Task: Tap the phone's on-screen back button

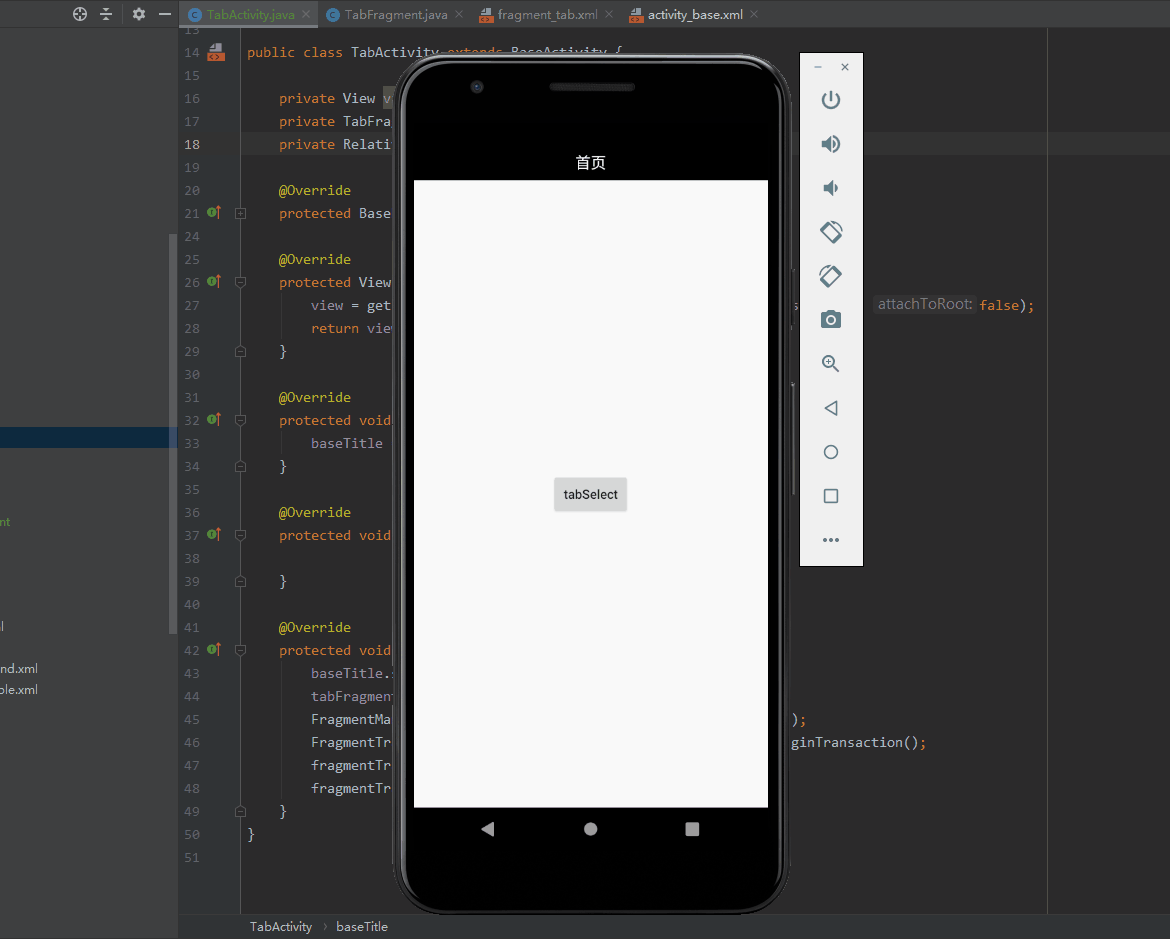Action: click(x=488, y=829)
